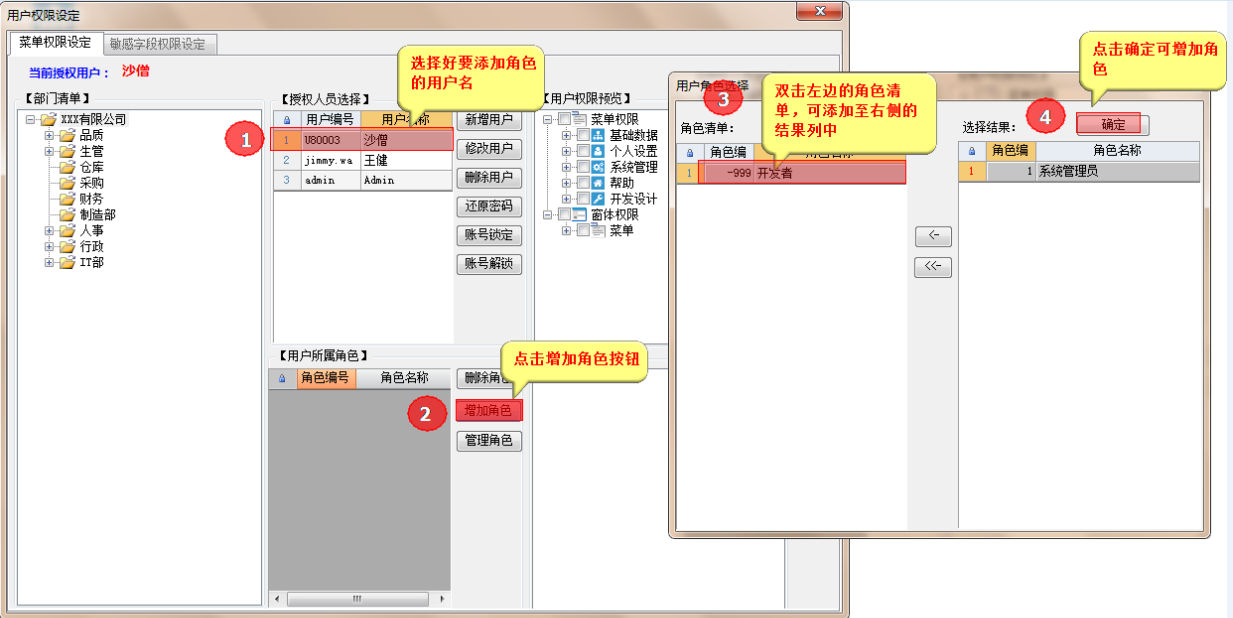Select user row jimmy.wa 王健
The width and height of the screenshot is (1233, 618).
click(363, 160)
